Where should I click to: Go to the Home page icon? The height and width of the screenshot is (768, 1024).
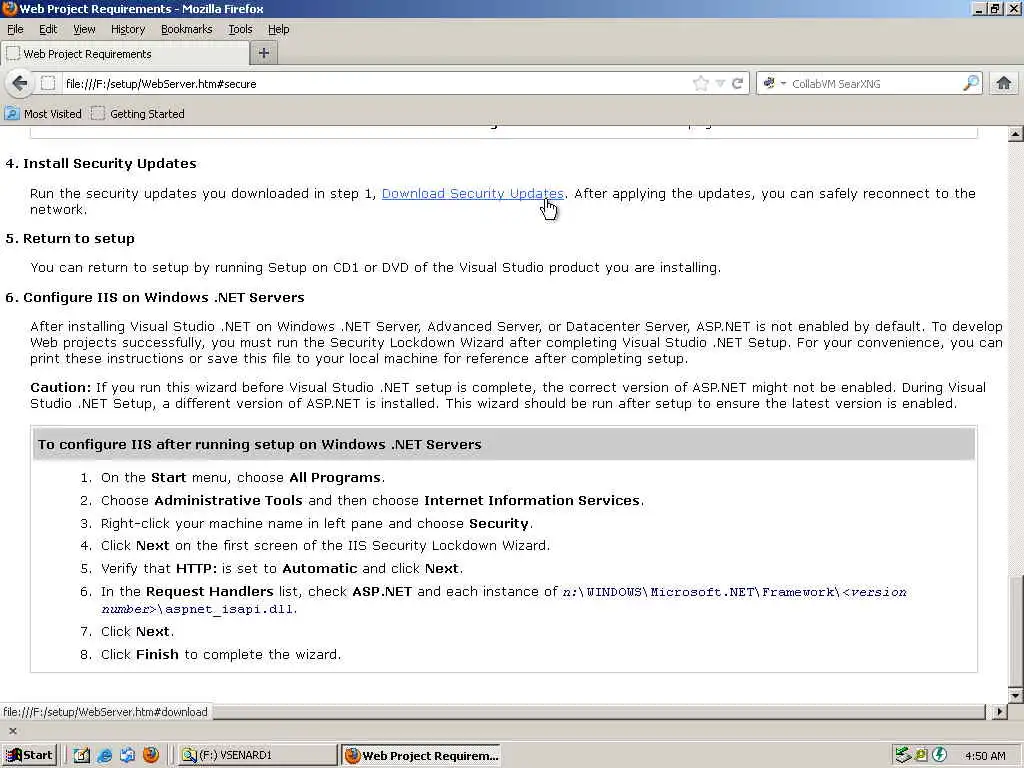[x=1004, y=83]
